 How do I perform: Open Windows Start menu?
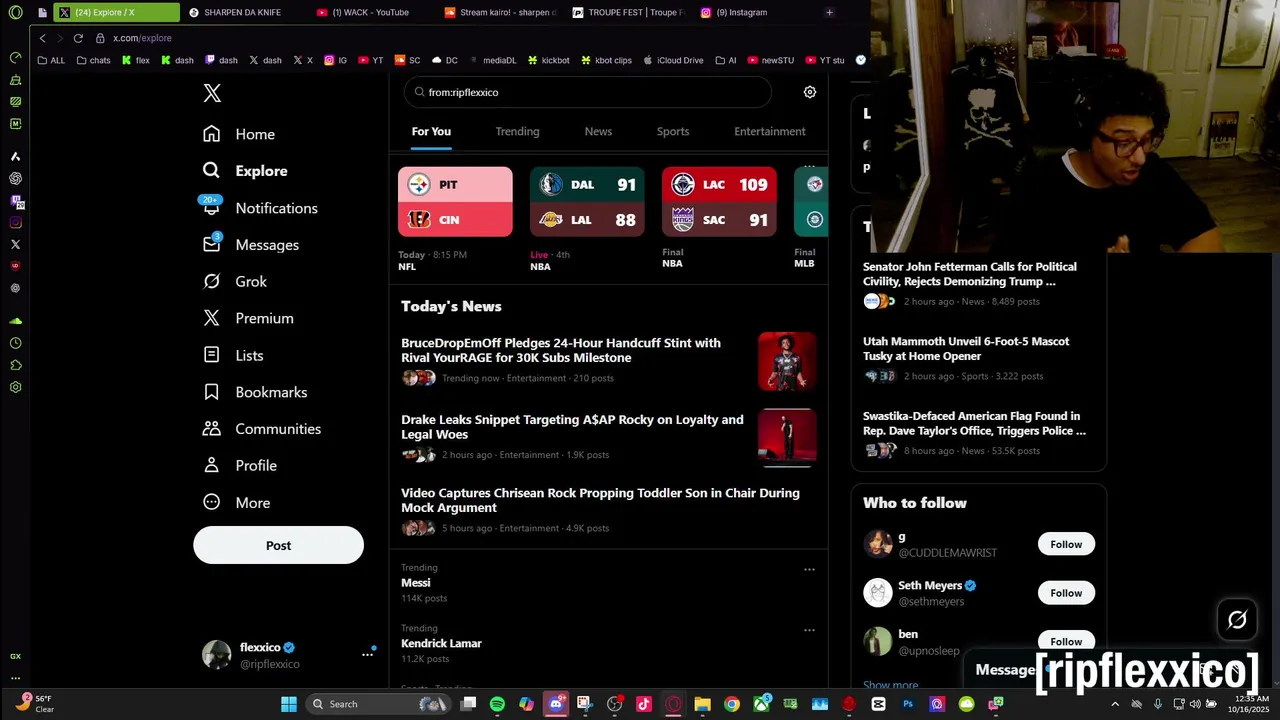click(288, 704)
